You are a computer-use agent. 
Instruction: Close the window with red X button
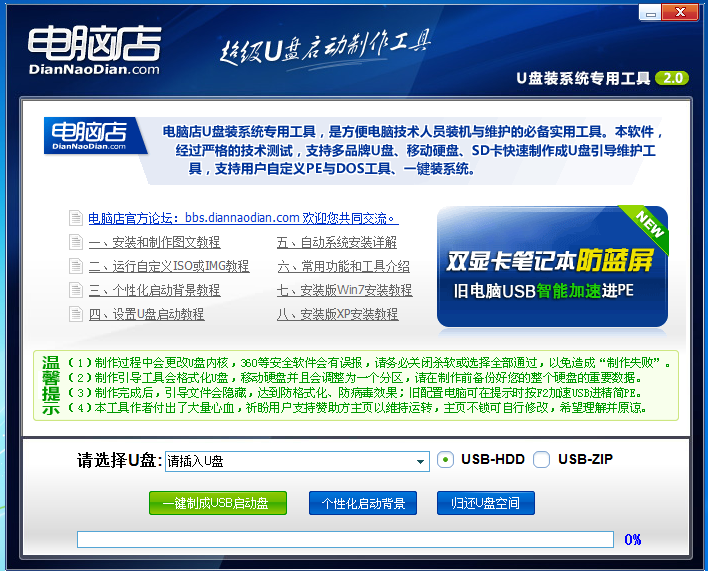tap(680, 13)
